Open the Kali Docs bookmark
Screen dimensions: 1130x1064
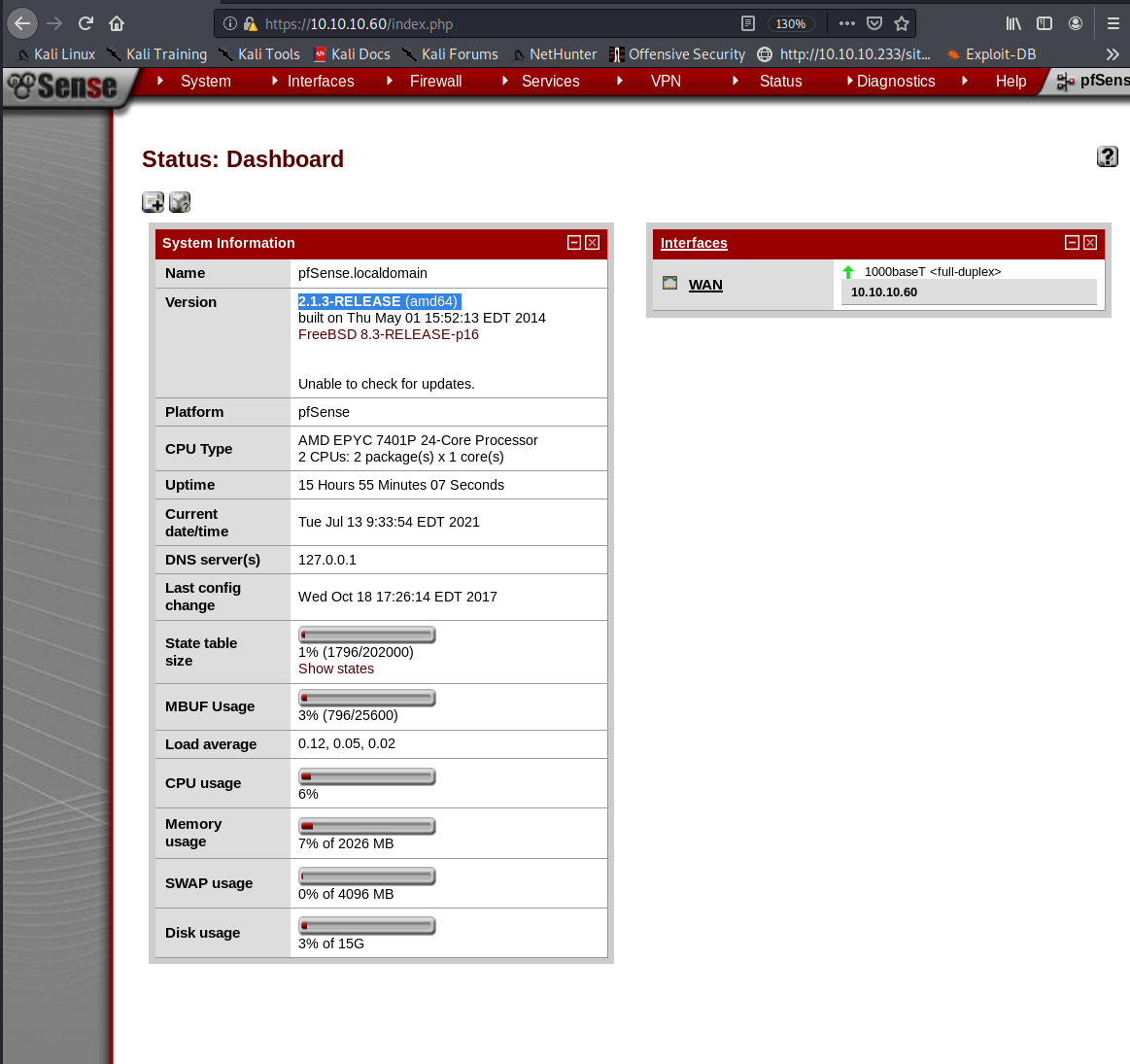(353, 54)
